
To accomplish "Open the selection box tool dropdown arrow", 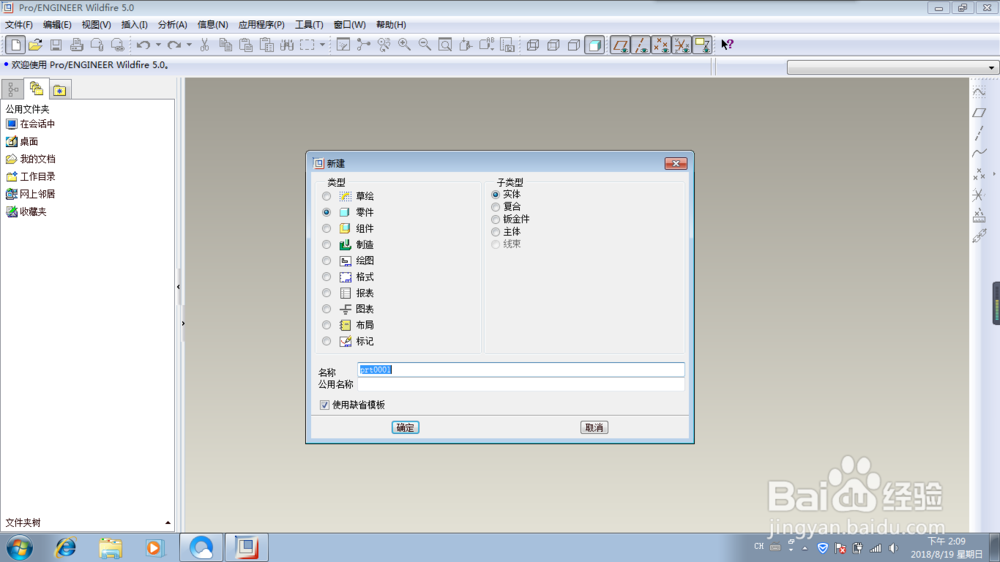I will (x=322, y=45).
